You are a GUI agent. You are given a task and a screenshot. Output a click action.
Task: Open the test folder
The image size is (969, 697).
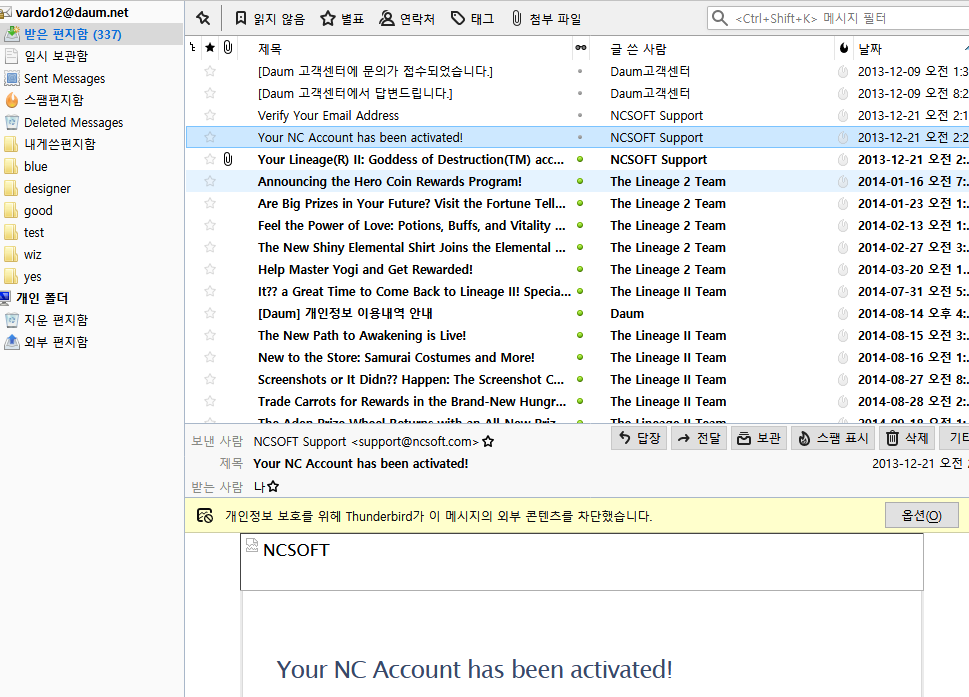tap(34, 232)
